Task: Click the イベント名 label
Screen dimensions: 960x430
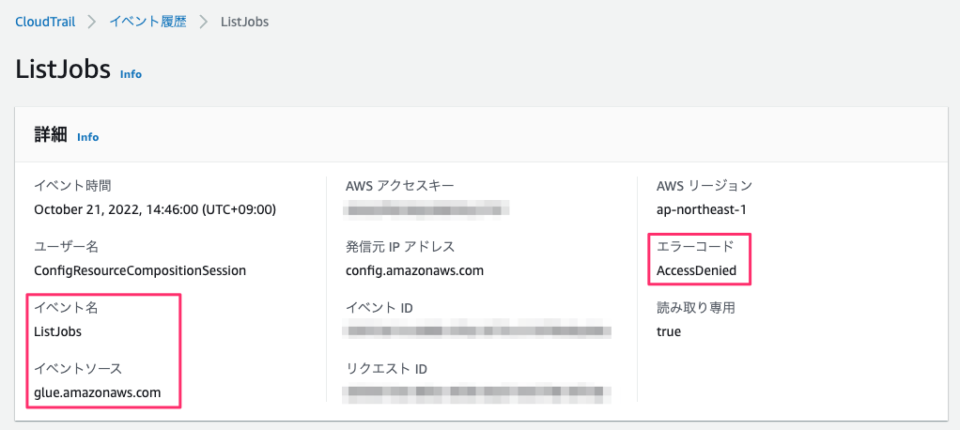Action: 66,307
